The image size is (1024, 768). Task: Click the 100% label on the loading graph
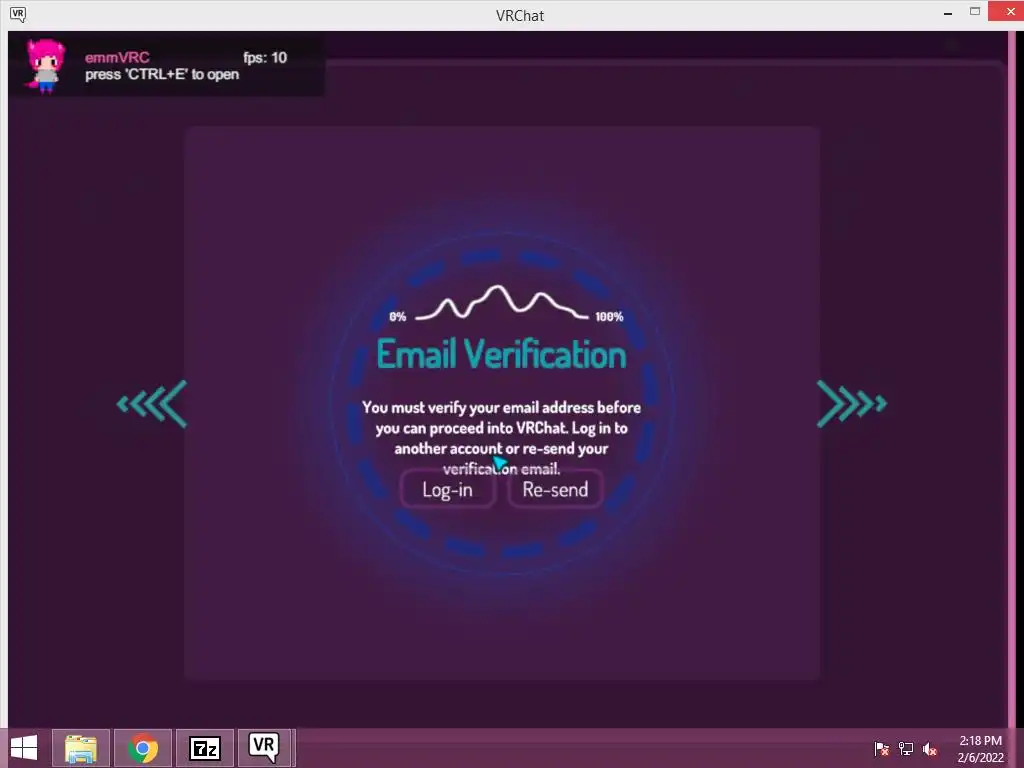coord(609,317)
